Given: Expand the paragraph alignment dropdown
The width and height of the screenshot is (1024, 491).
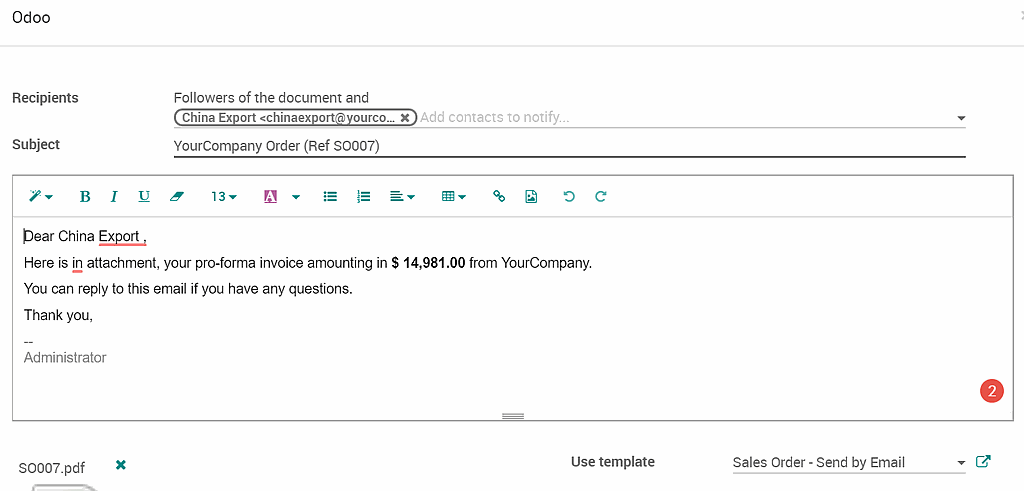Looking at the screenshot, I should coord(402,197).
